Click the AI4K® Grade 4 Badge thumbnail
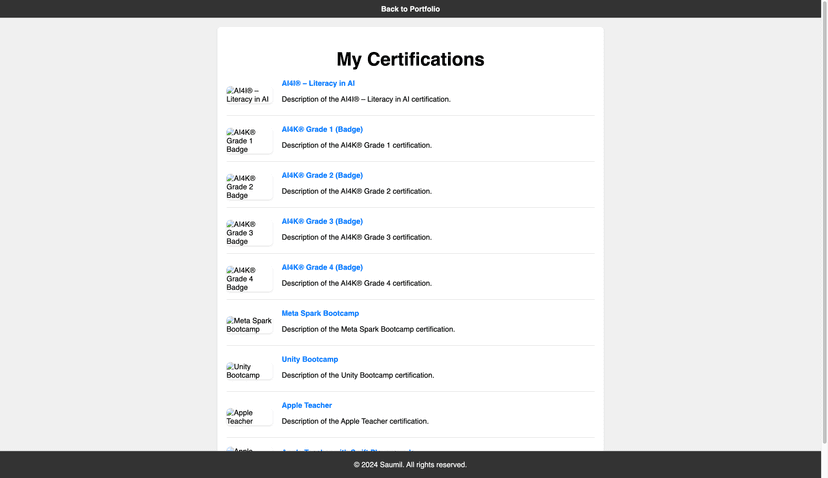Screen dimensions: 828x478 click(x=249, y=279)
